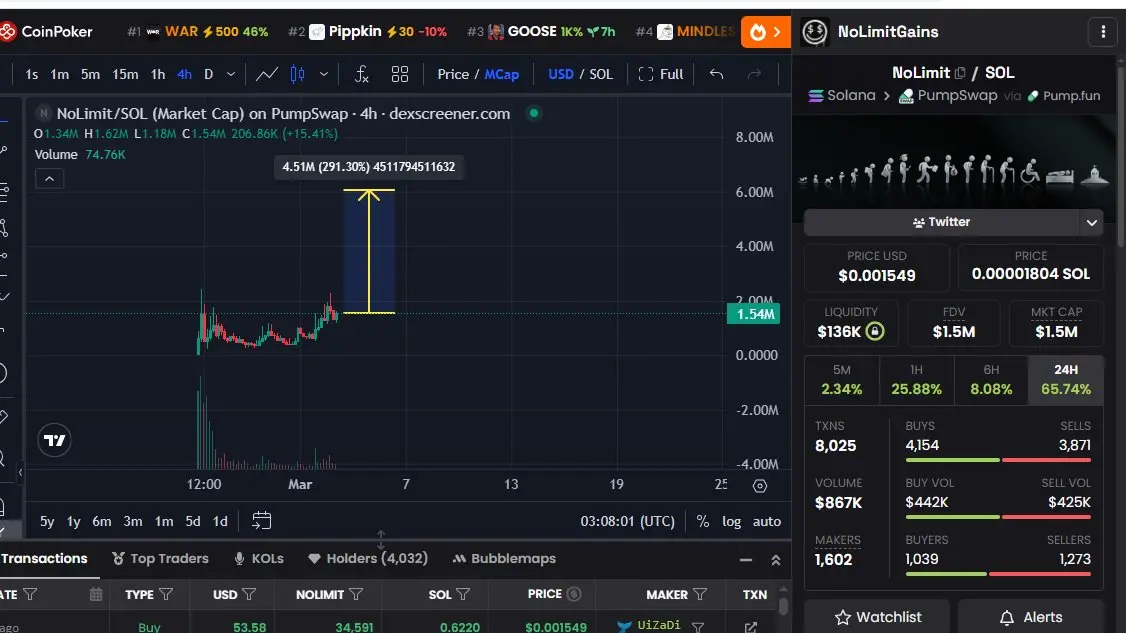This screenshot has height=633, width=1126.
Task: Minimize the transactions panel
Action: point(746,560)
